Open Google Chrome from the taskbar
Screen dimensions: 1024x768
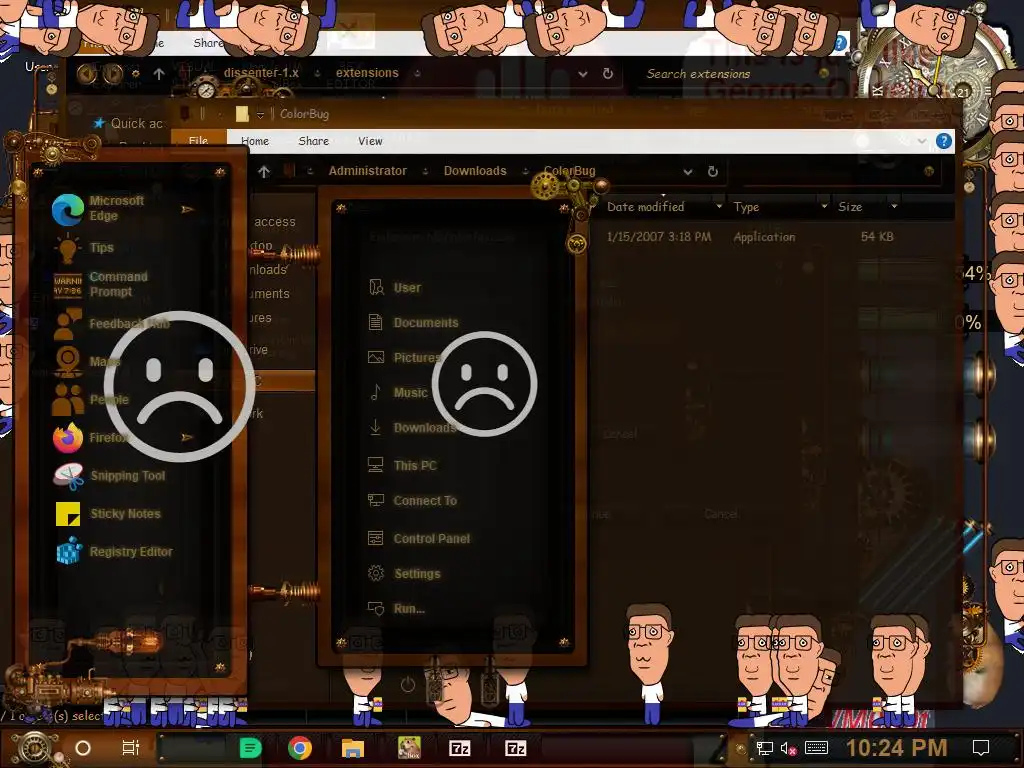[x=300, y=748]
